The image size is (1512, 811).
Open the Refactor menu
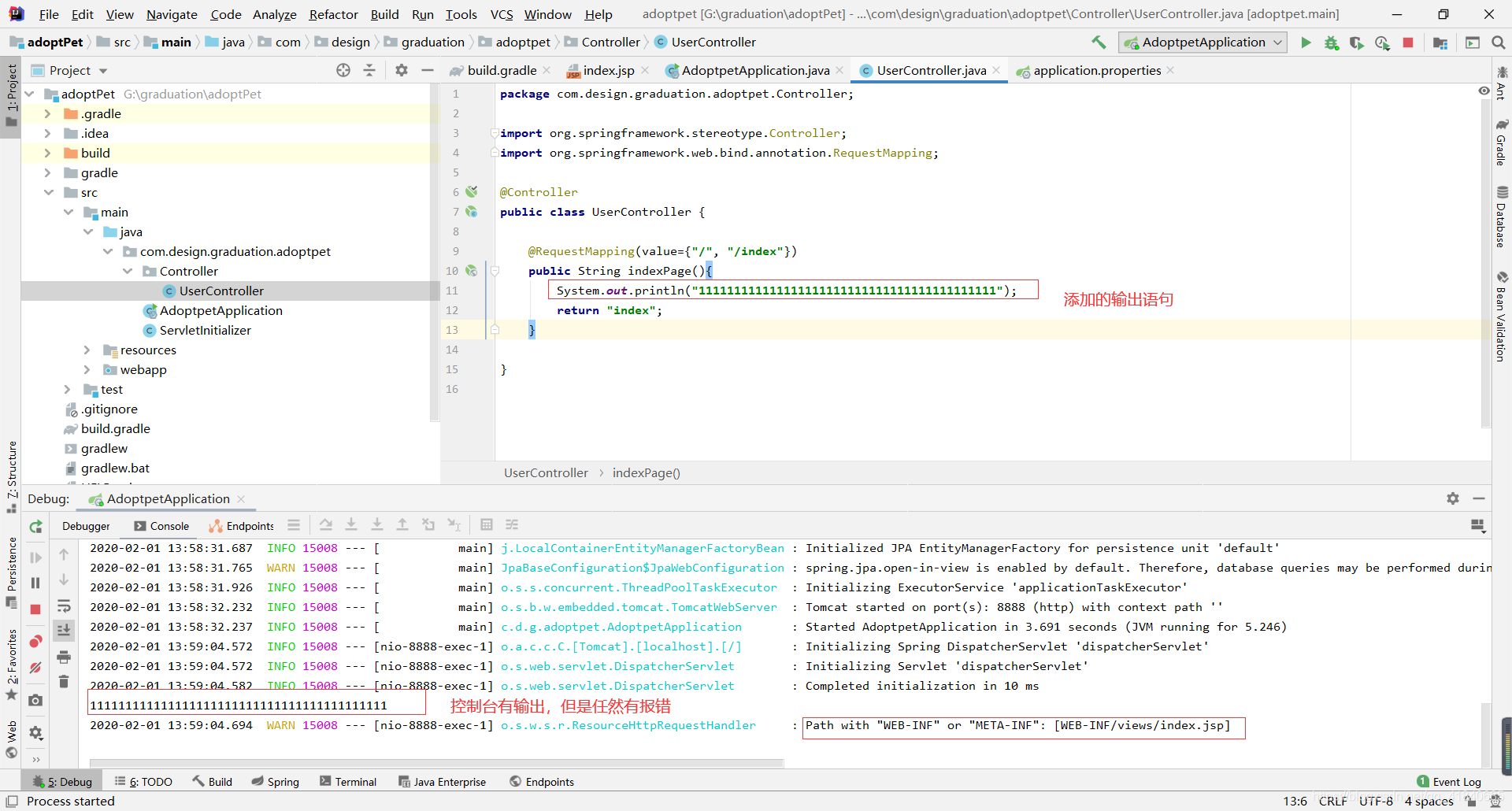(x=333, y=14)
